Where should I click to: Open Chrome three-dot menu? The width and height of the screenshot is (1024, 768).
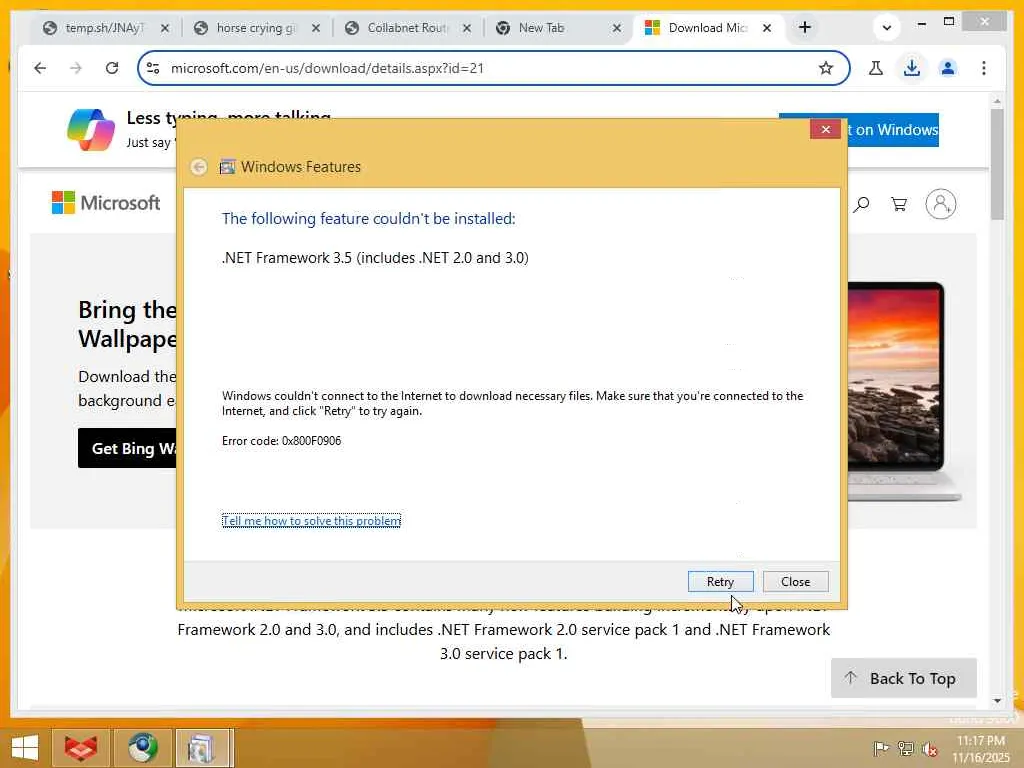(984, 68)
